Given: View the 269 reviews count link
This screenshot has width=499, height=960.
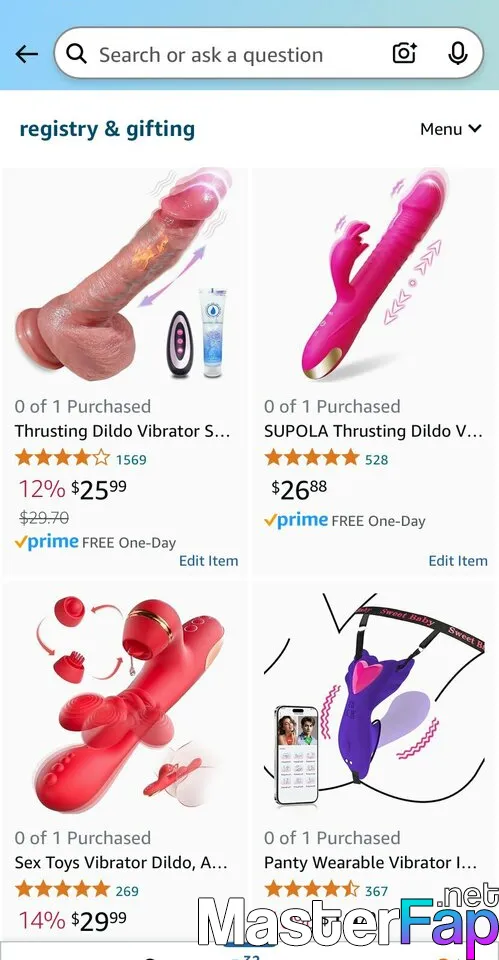Looking at the screenshot, I should (127, 891).
